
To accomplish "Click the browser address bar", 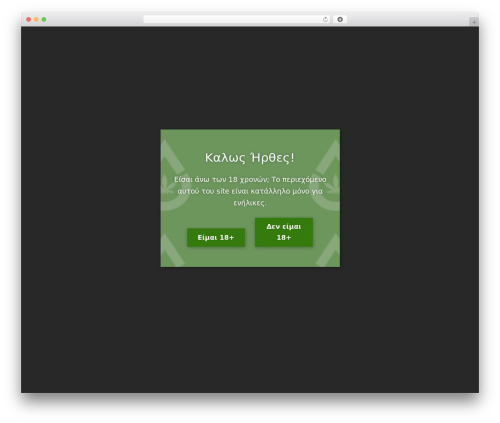I will click(x=236, y=19).
